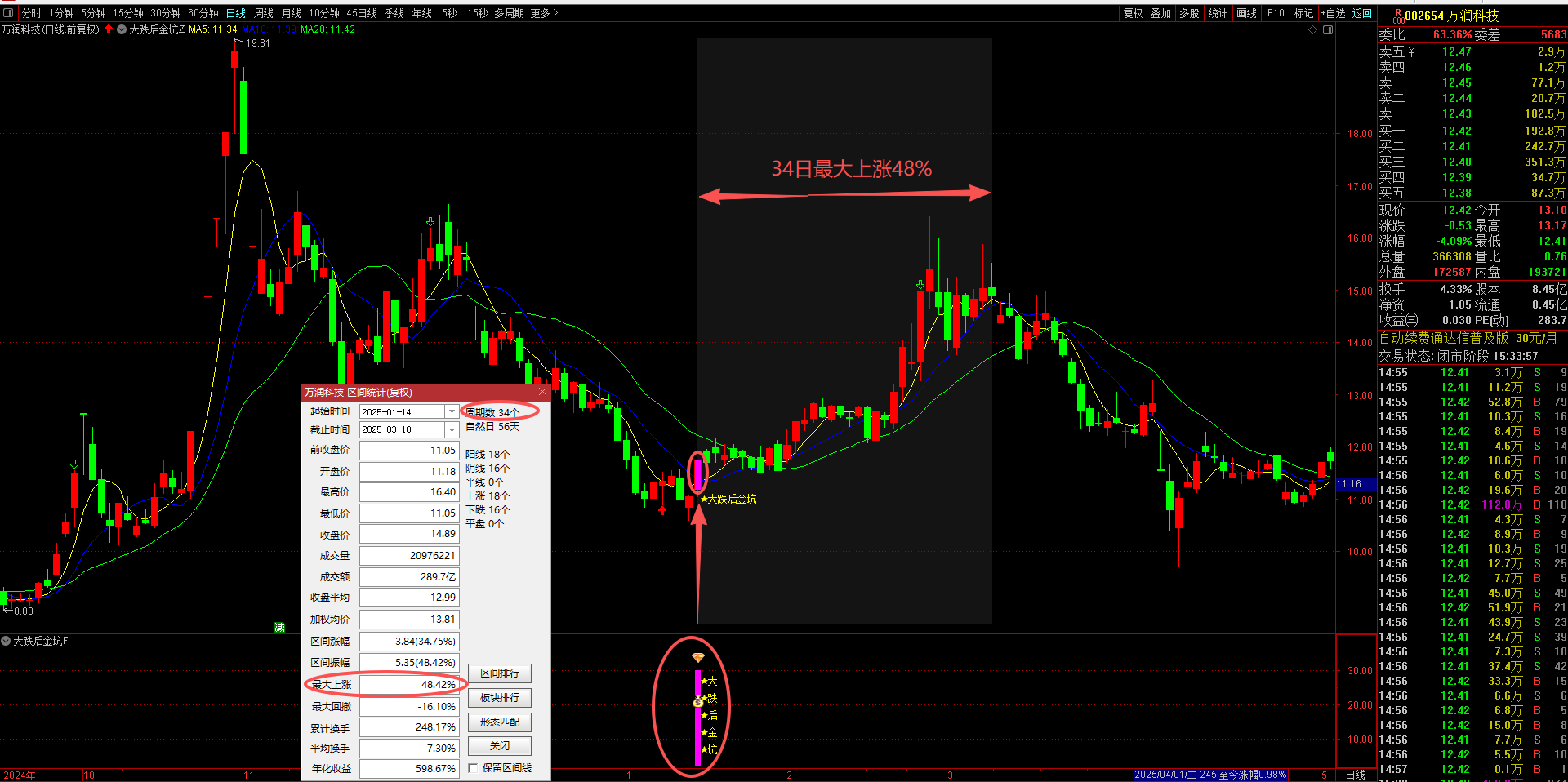Click the 112.0万 trade tick entry
Image resolution: width=1568 pixels, height=782 pixels.
[x=1503, y=504]
